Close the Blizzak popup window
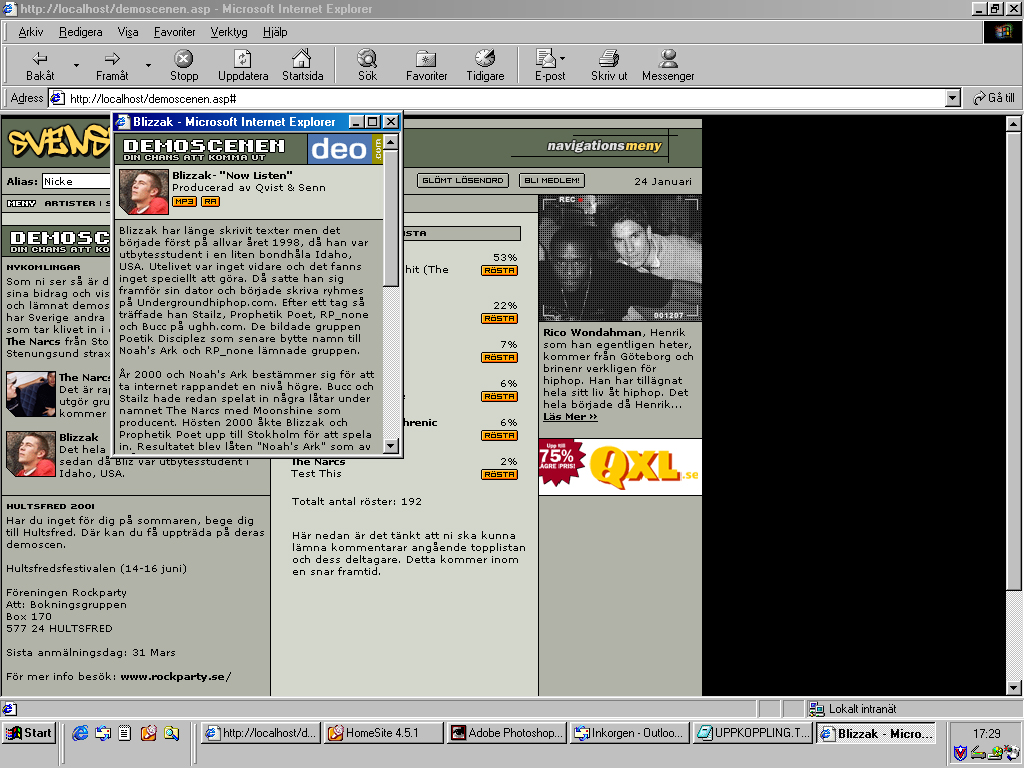The height and width of the screenshot is (768, 1024). tap(391, 122)
